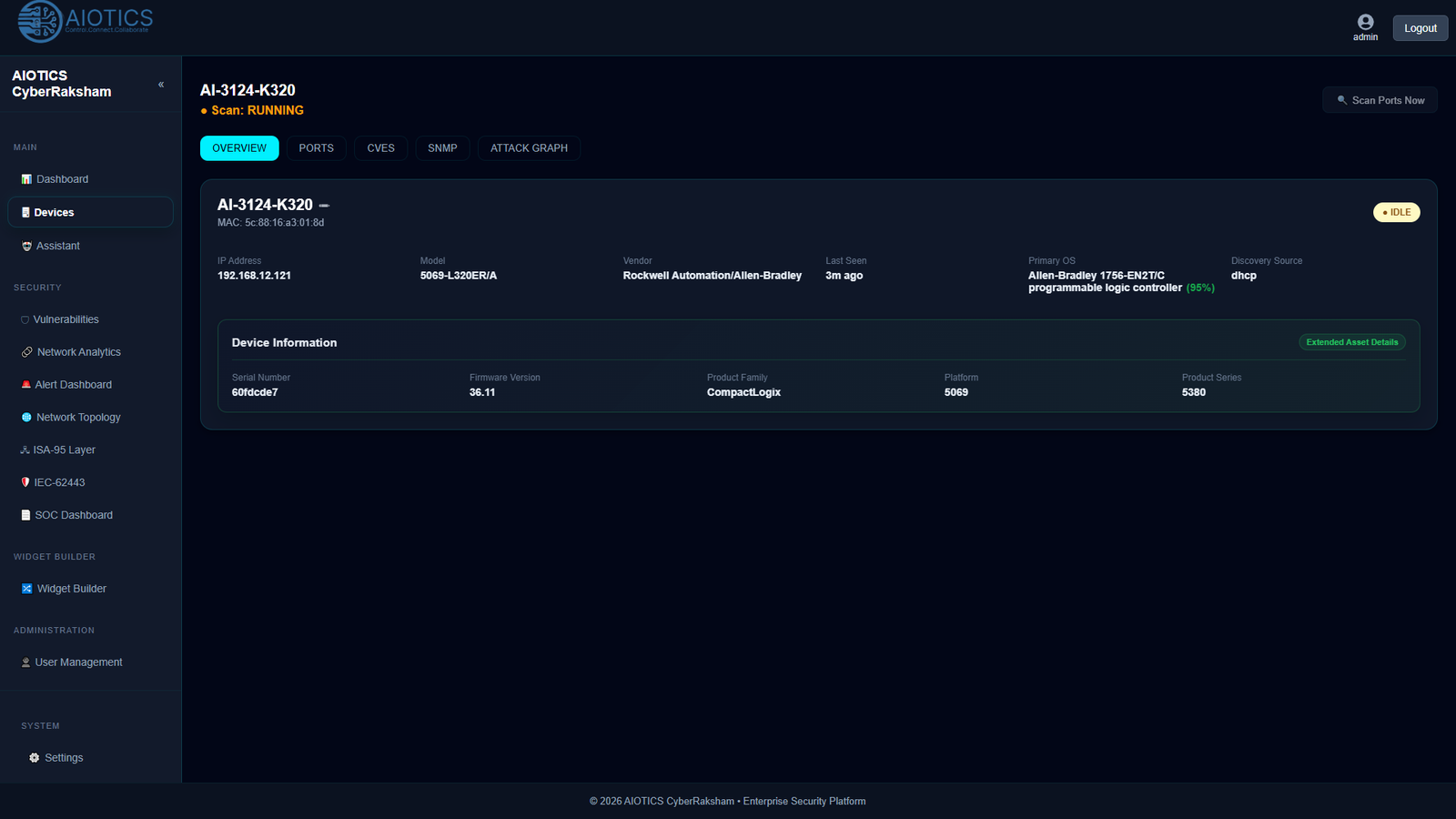Switch to the PORTS tab

click(x=317, y=148)
